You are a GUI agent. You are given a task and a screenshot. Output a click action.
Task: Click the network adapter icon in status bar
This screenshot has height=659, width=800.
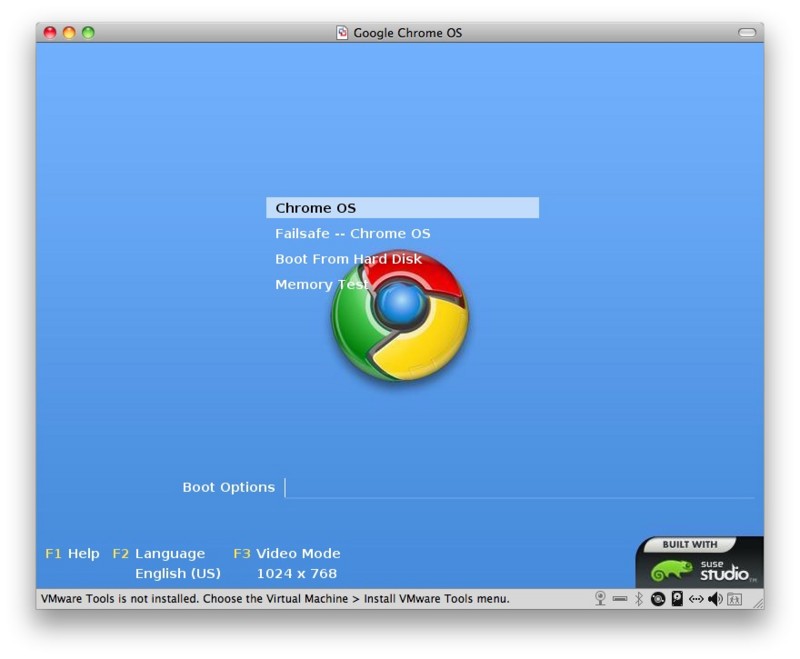tap(696, 599)
